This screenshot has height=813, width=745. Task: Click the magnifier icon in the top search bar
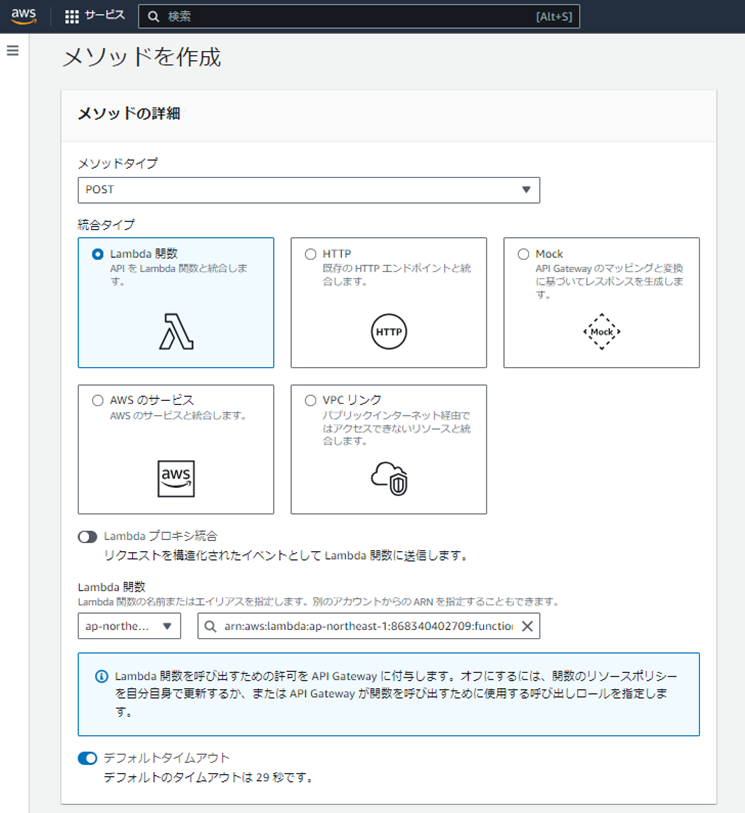pos(153,17)
